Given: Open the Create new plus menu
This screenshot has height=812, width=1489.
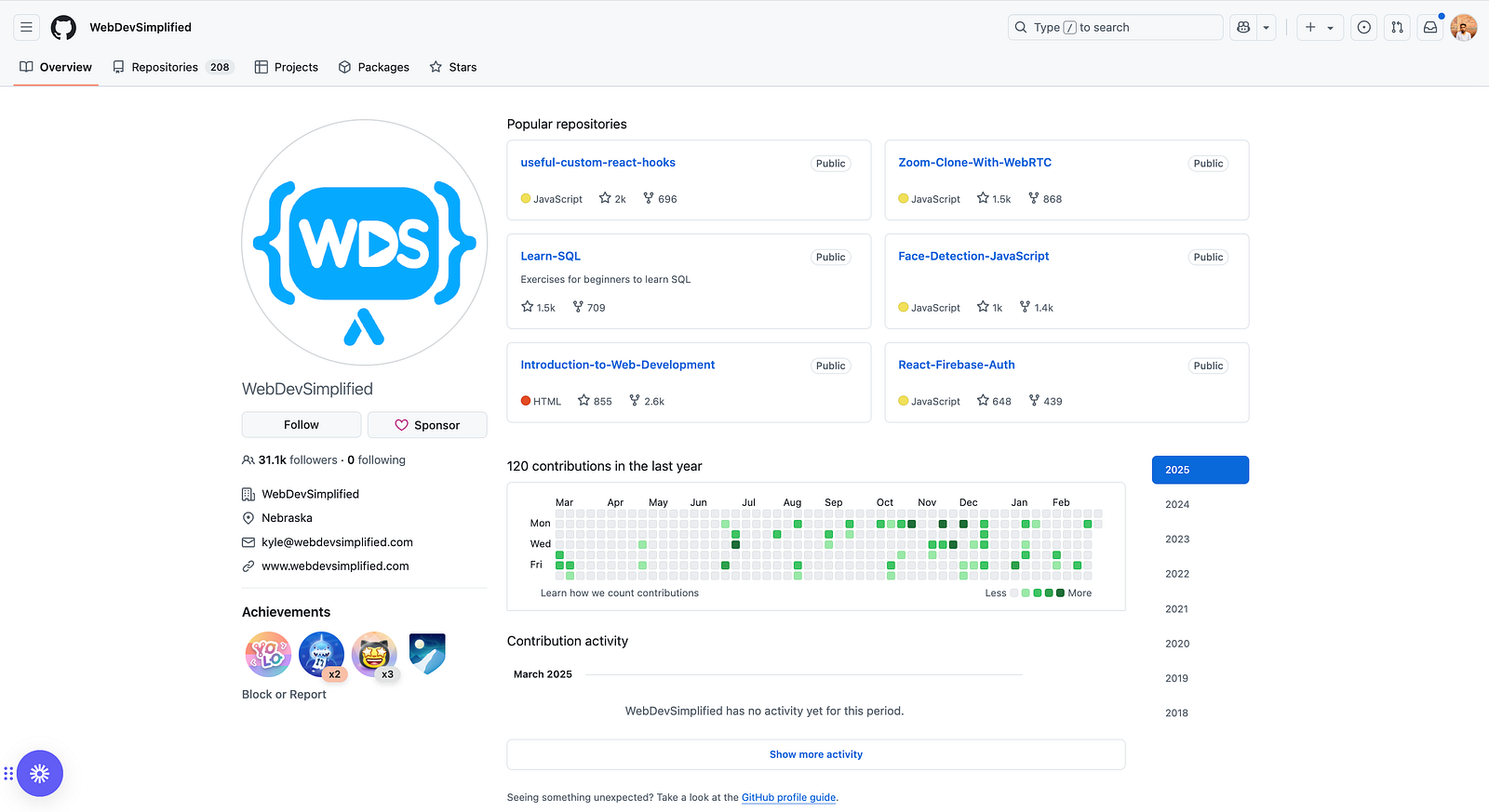Looking at the screenshot, I should [x=1320, y=27].
